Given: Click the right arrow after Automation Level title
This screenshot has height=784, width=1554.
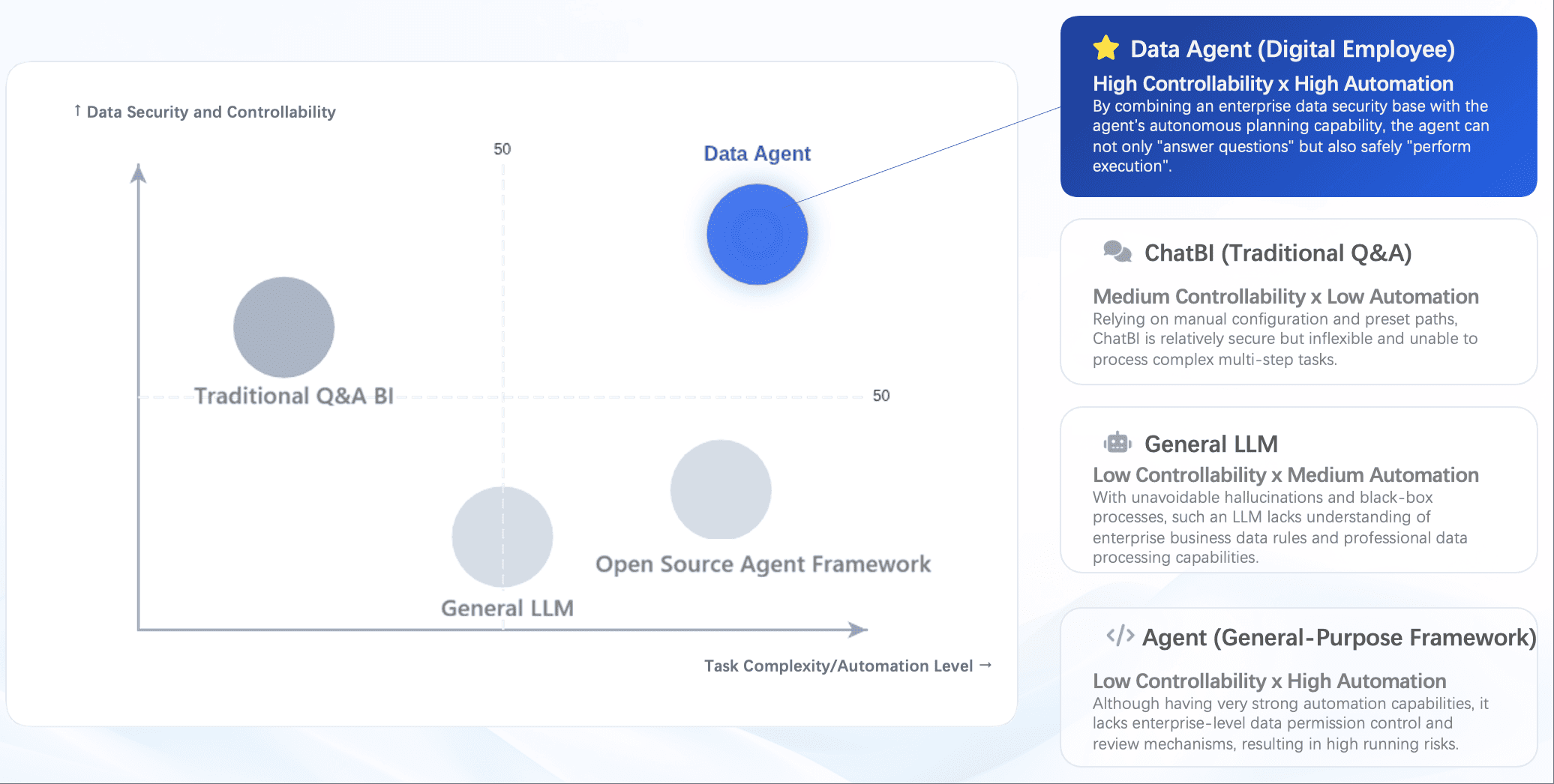Looking at the screenshot, I should [985, 665].
